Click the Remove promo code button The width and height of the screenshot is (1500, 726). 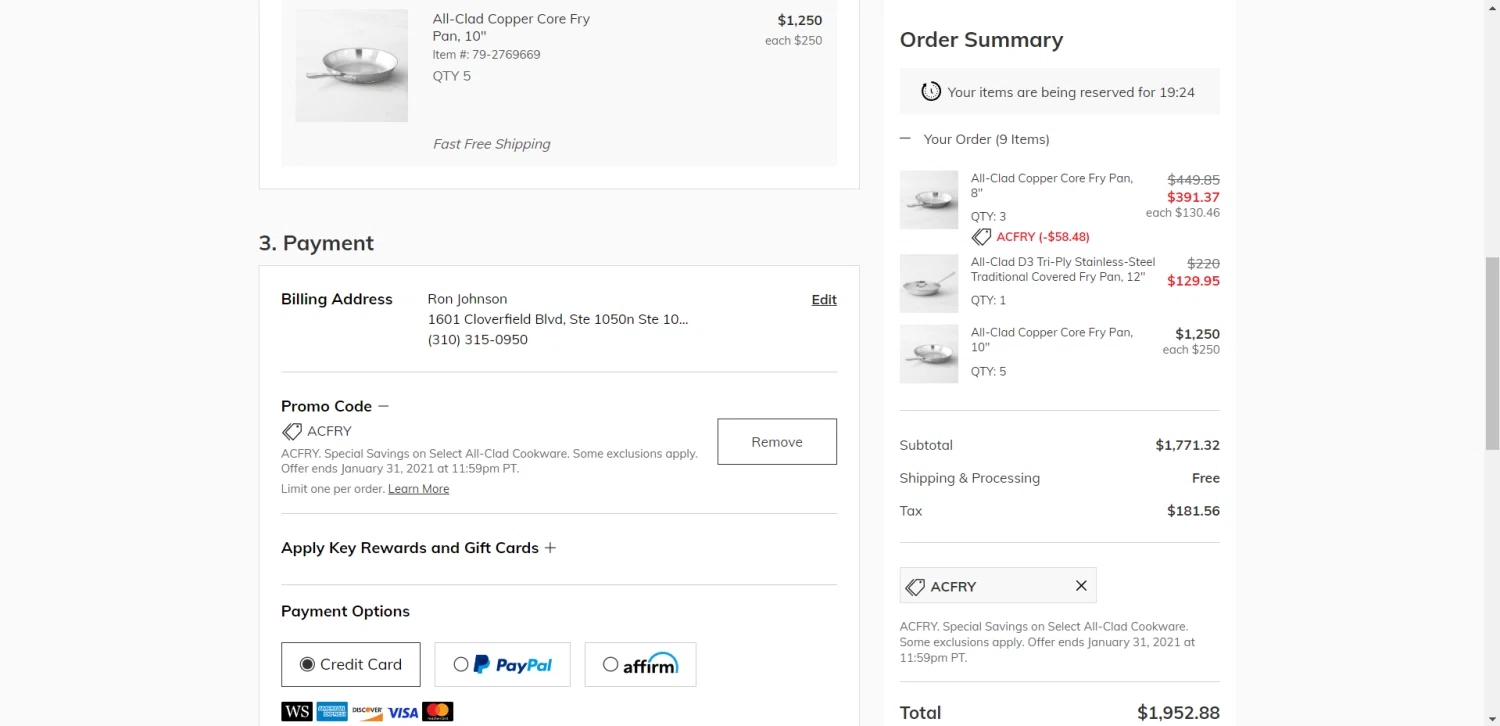777,442
